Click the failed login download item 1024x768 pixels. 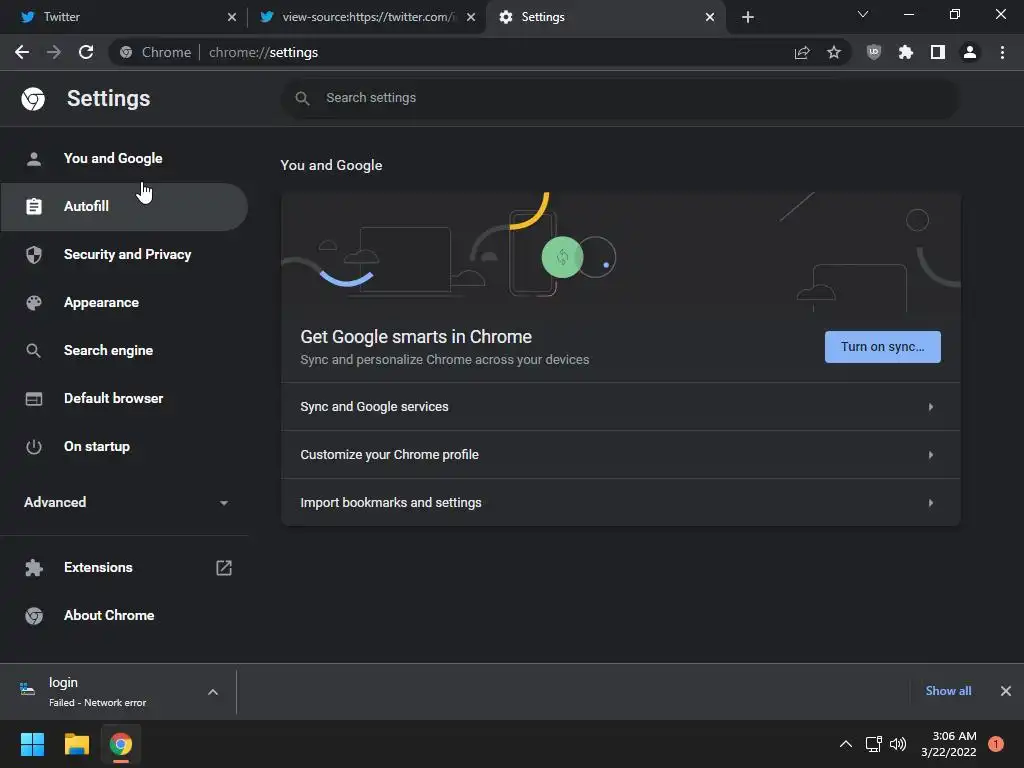tap(98, 692)
